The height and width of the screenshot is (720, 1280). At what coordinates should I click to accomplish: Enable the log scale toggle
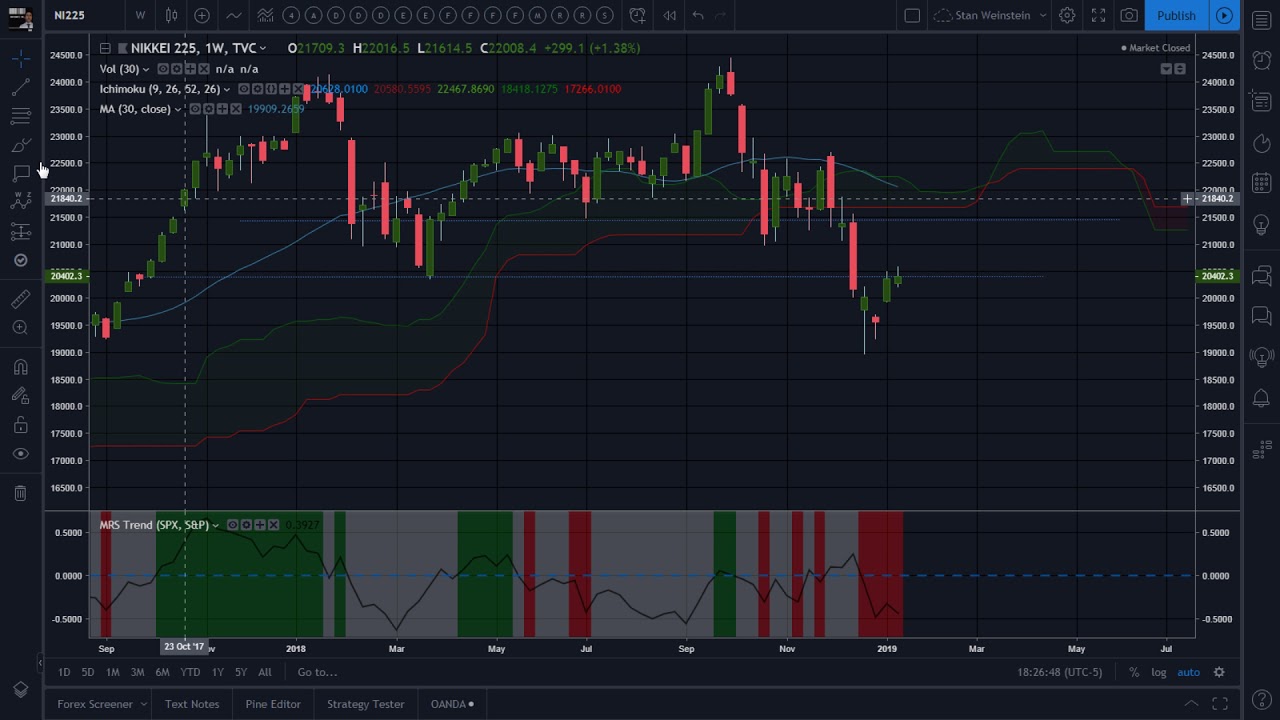(x=1159, y=672)
